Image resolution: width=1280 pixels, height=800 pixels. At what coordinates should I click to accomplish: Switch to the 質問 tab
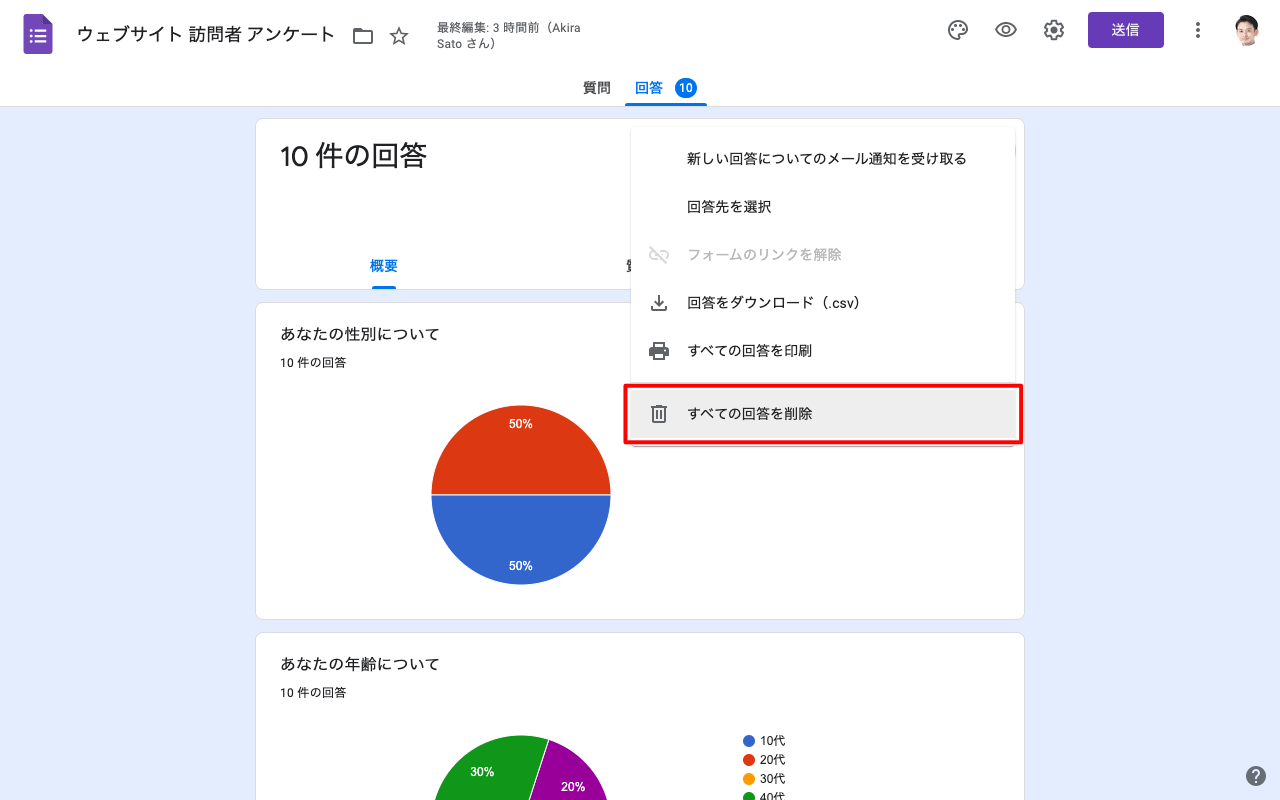(x=596, y=88)
